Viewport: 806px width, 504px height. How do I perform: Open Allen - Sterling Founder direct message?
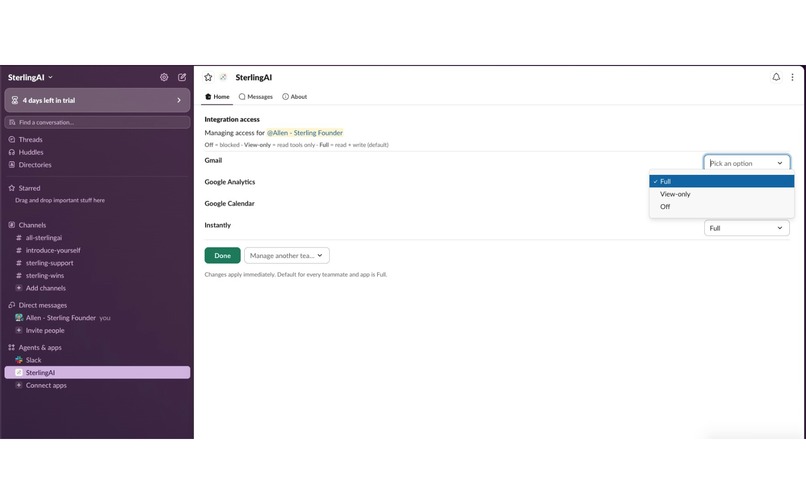[x=61, y=318]
